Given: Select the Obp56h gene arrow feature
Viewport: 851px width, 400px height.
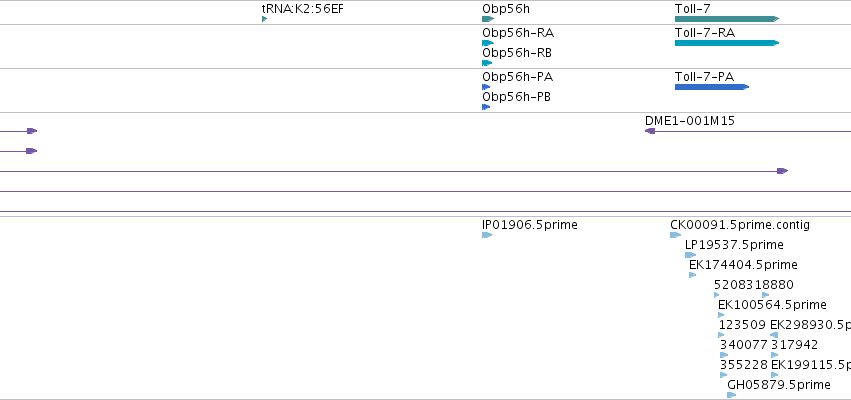Looking at the screenshot, I should pos(488,19).
